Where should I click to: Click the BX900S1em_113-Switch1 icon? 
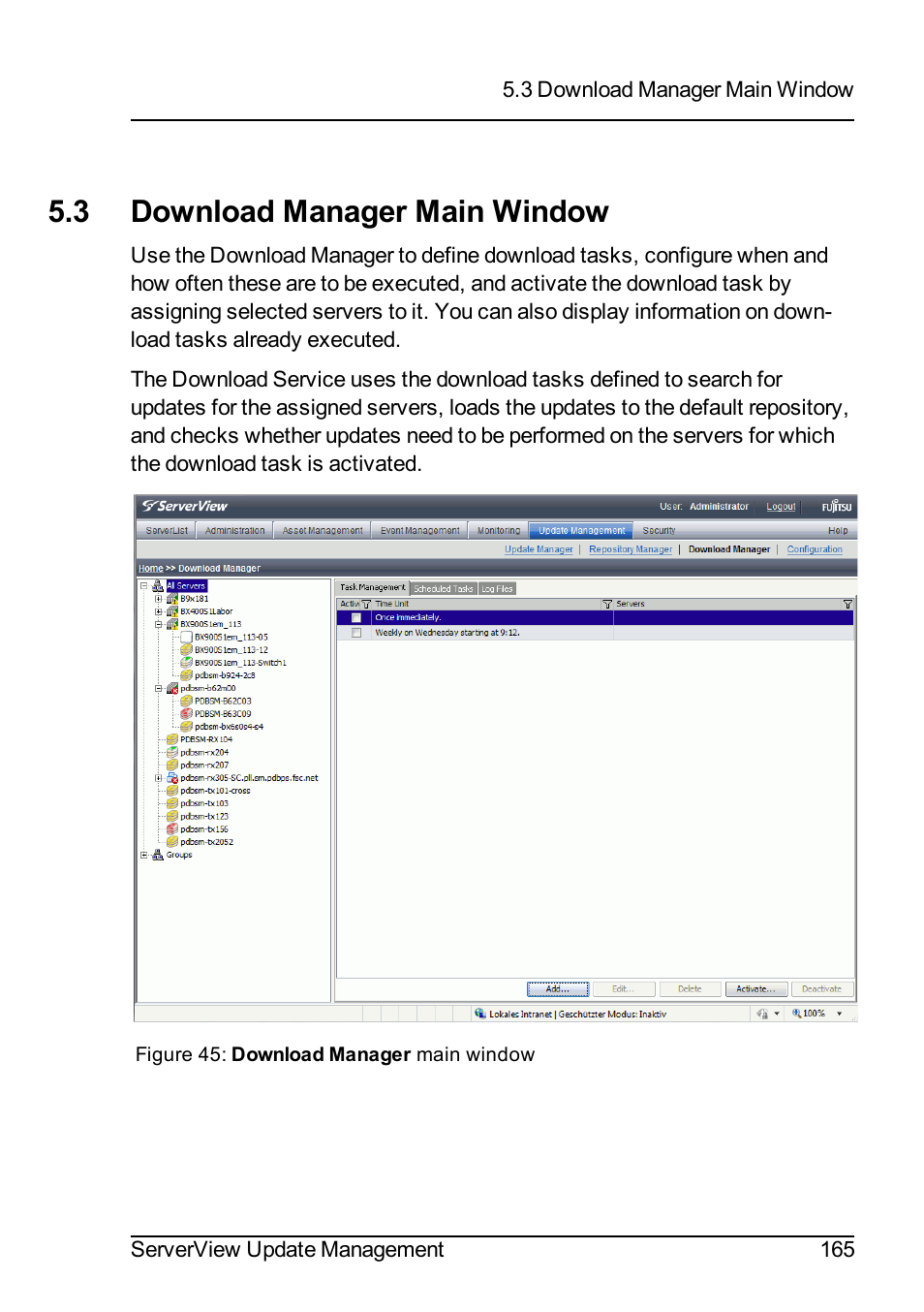coord(187,663)
